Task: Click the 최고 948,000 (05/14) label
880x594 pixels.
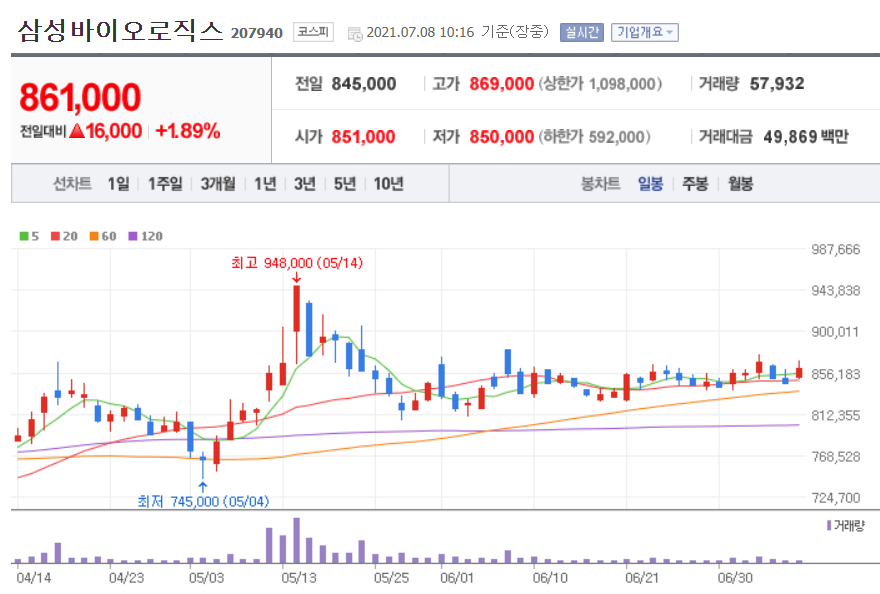Action: [x=297, y=263]
